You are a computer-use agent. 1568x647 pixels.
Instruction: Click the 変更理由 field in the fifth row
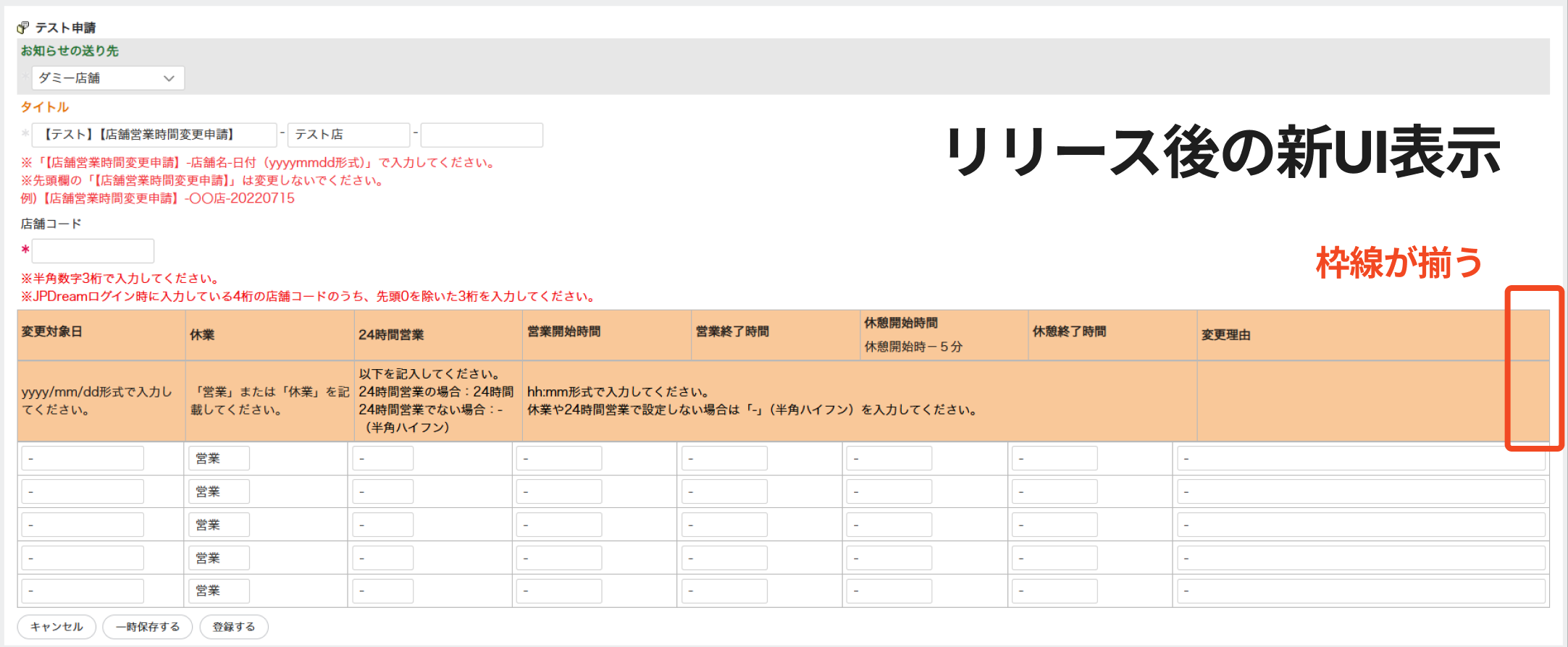(x=1361, y=591)
